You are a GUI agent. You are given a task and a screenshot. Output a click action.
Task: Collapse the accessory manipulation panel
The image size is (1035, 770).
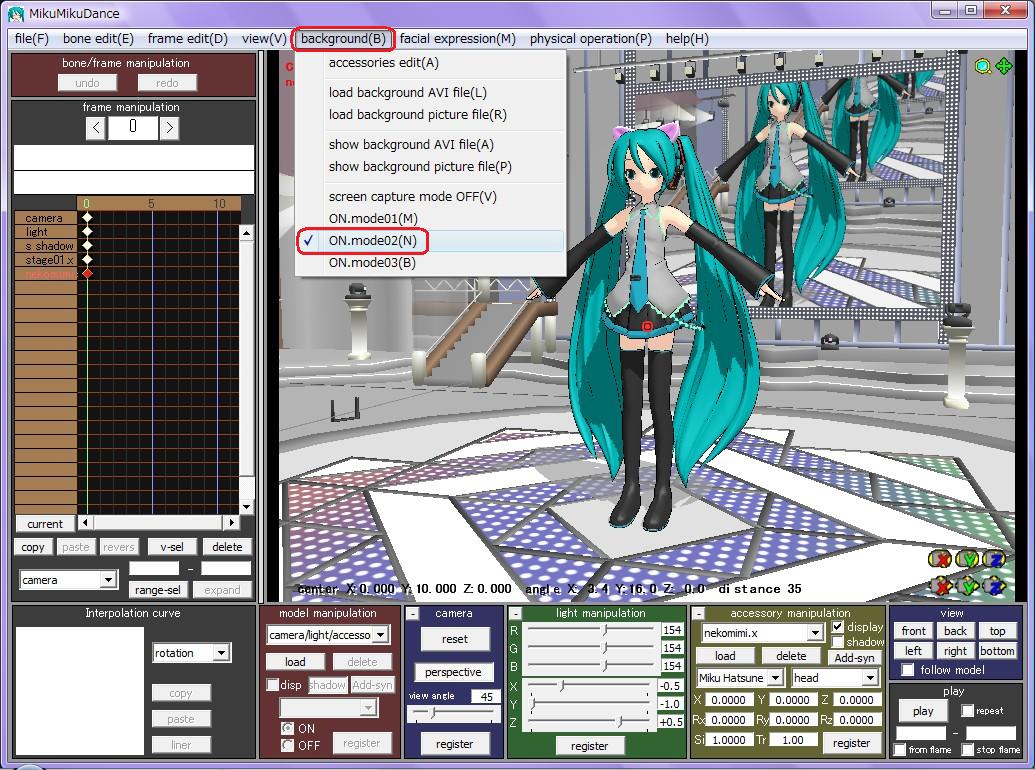click(698, 614)
